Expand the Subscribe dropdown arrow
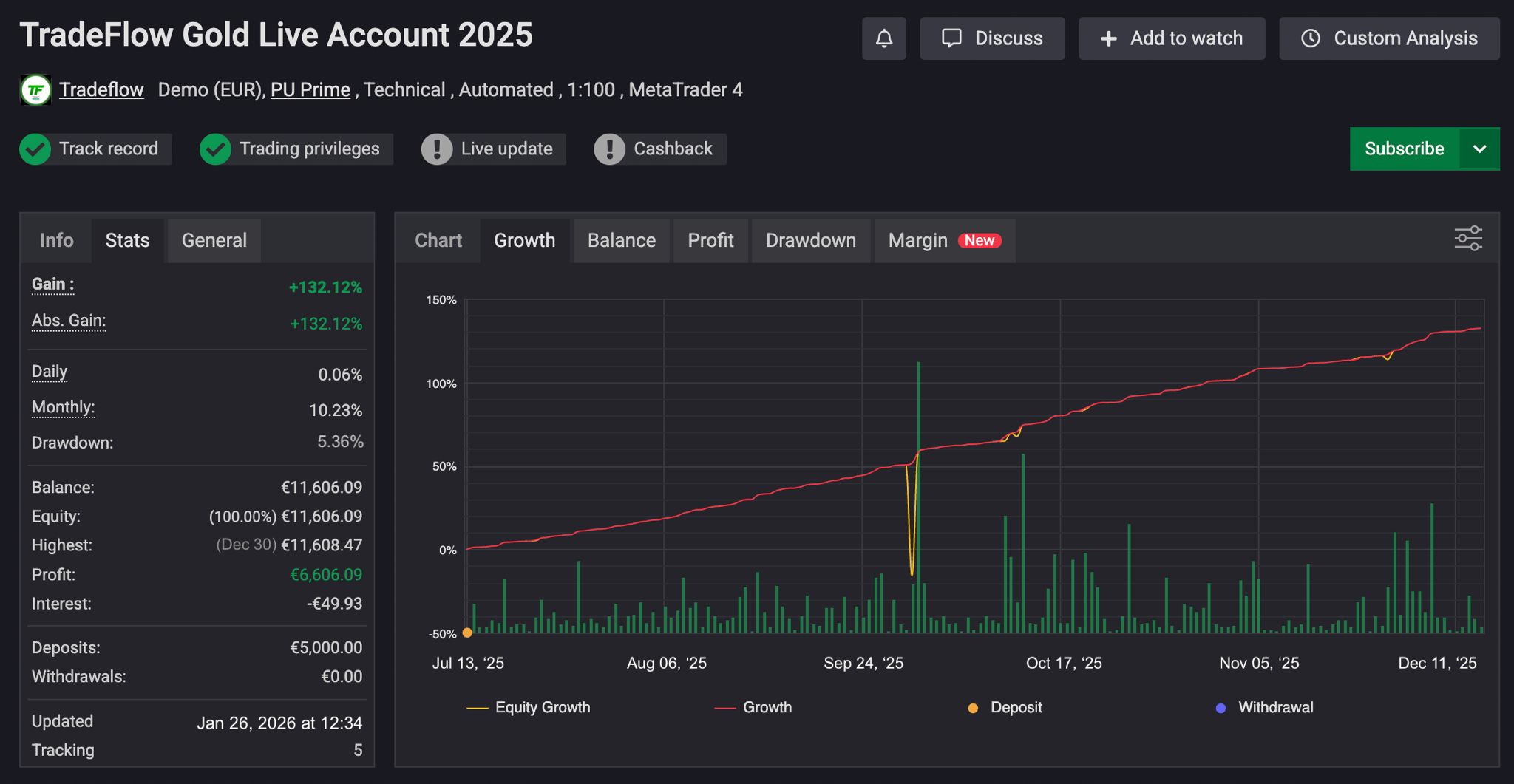This screenshot has height=784, width=1514. click(1479, 149)
